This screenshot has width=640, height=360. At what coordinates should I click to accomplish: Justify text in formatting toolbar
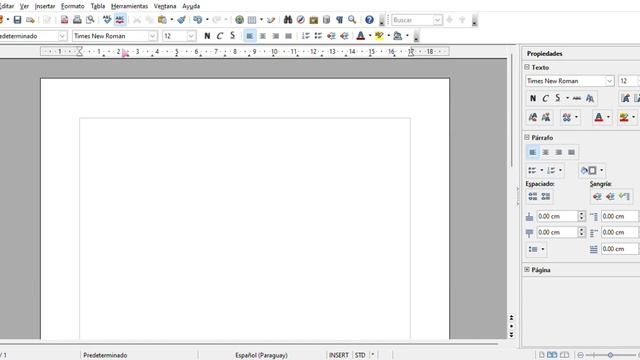pos(289,36)
